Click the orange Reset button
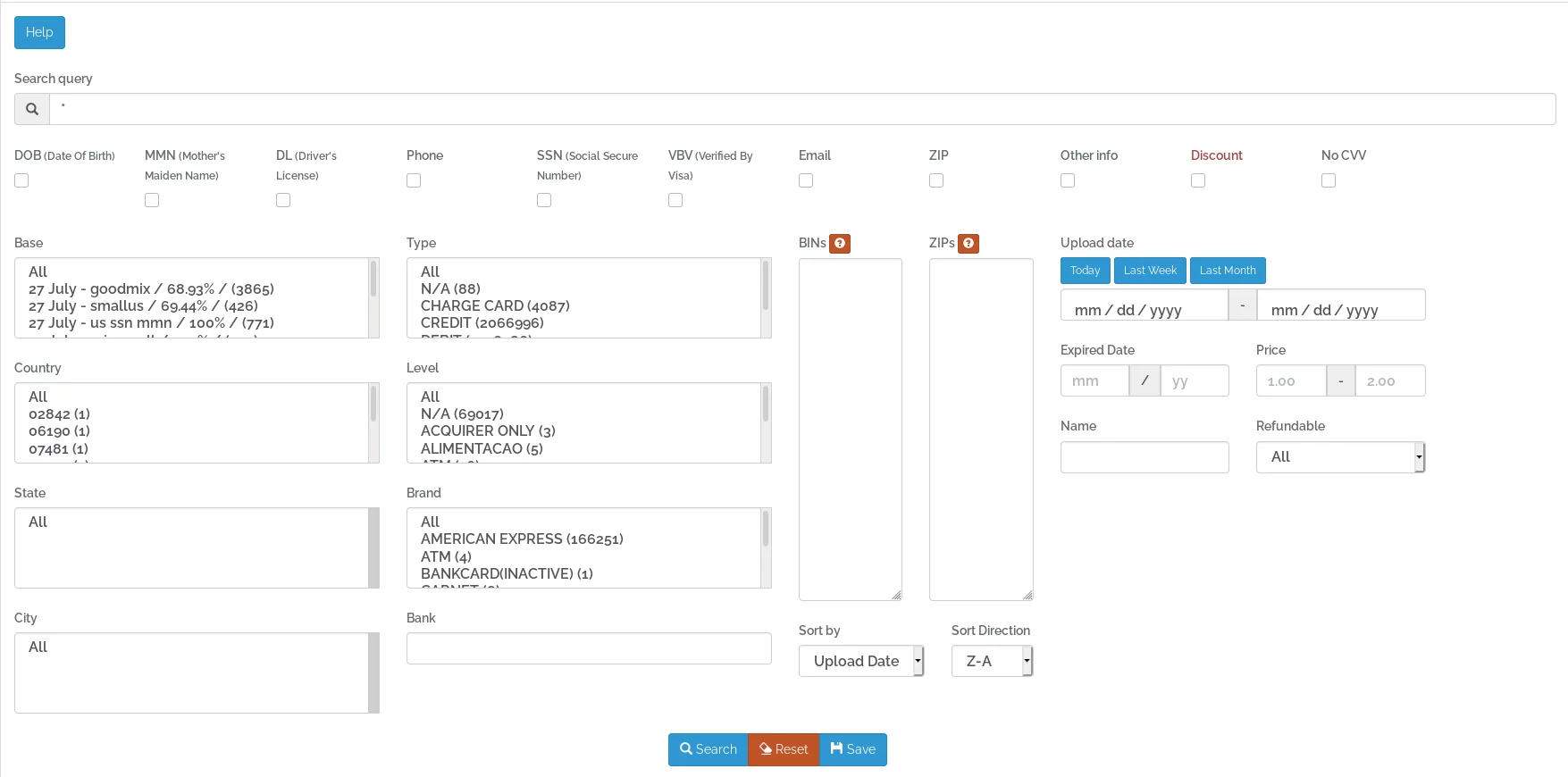 coord(784,749)
